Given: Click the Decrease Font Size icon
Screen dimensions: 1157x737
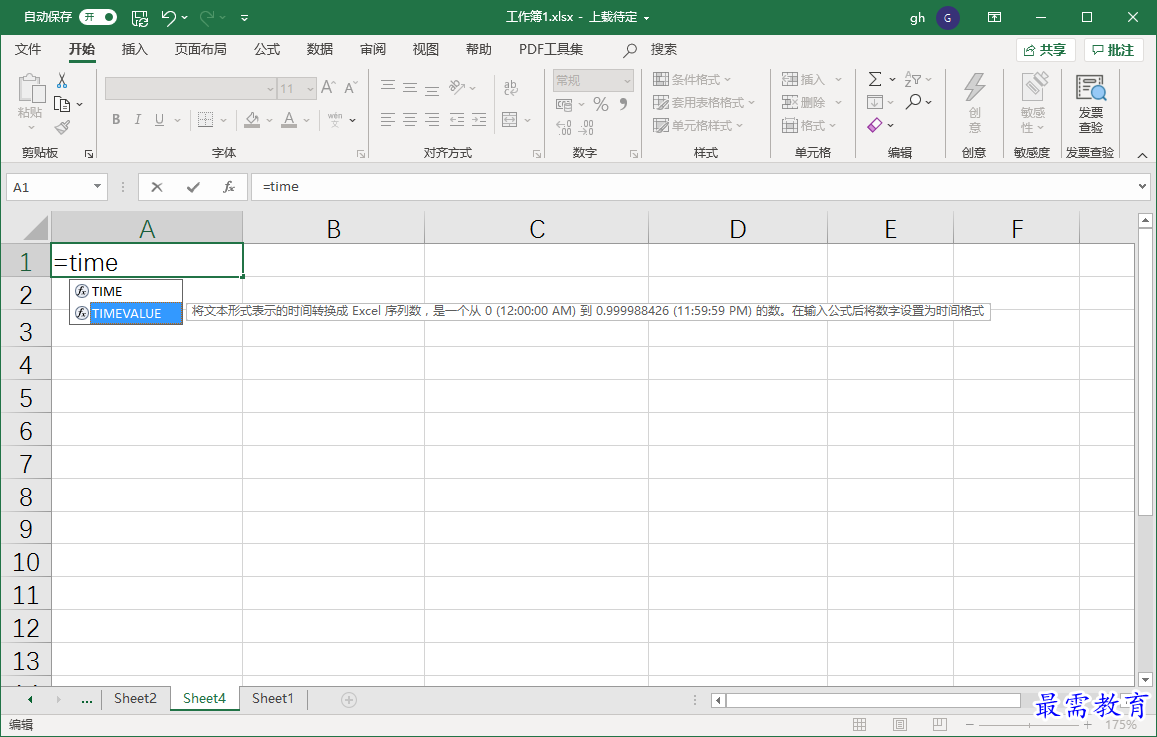Looking at the screenshot, I should (x=351, y=88).
